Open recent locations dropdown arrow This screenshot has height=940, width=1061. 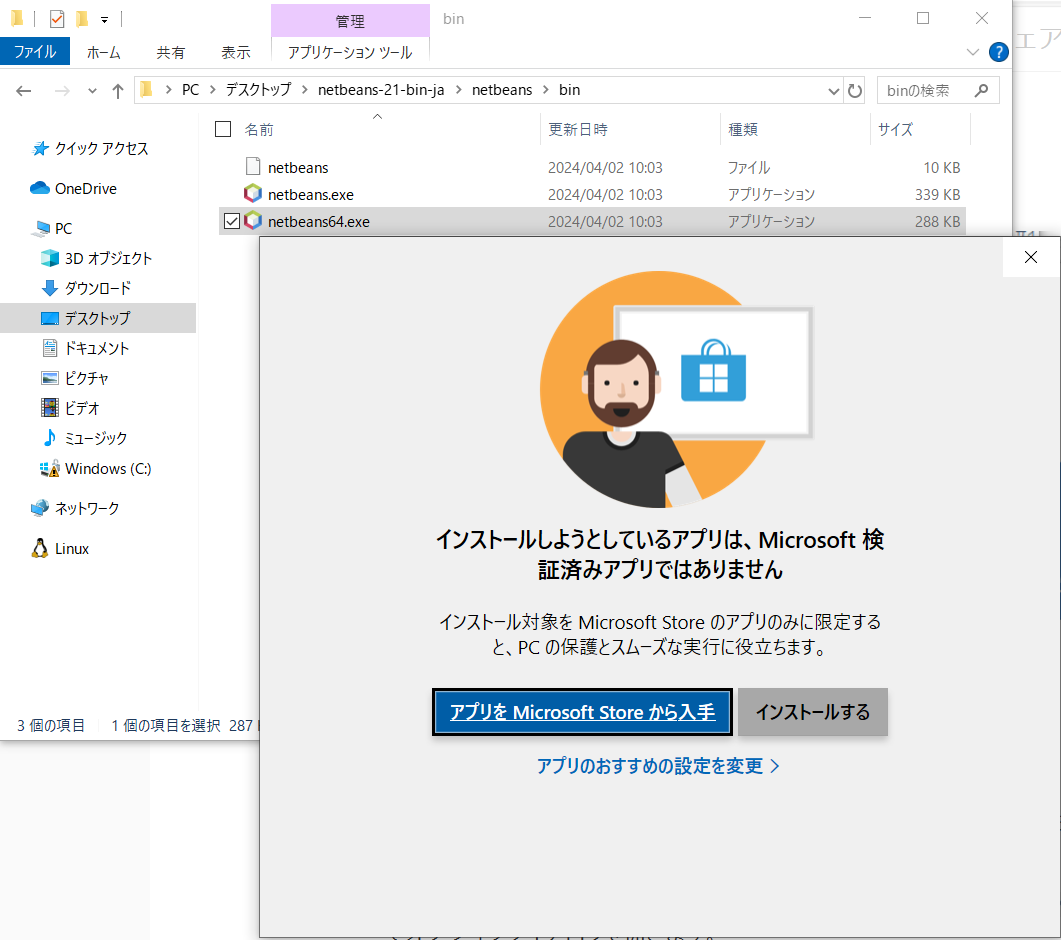click(x=92, y=91)
